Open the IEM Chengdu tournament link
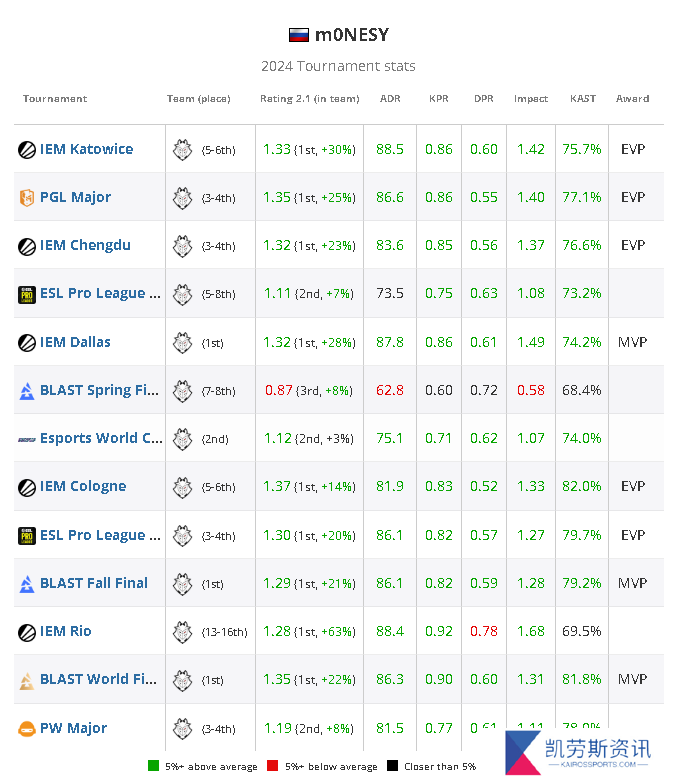The height and width of the screenshot is (778, 678). (85, 245)
